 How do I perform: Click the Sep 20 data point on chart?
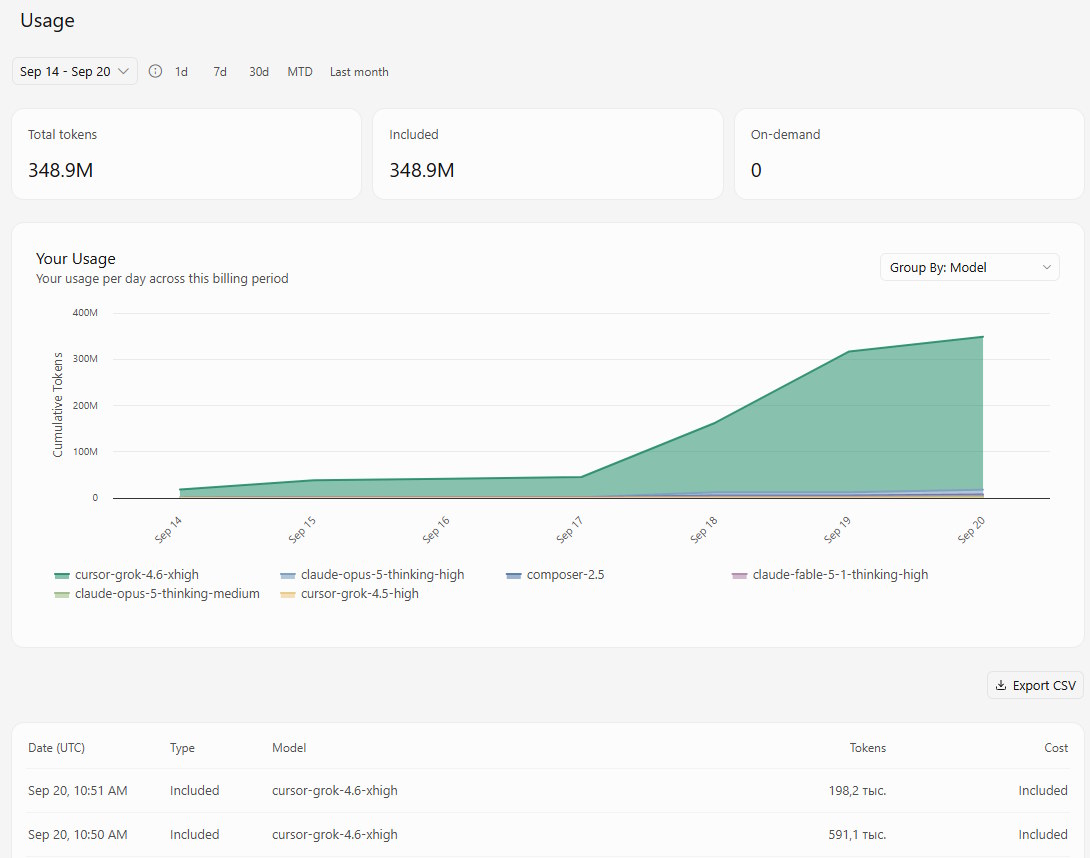point(982,337)
